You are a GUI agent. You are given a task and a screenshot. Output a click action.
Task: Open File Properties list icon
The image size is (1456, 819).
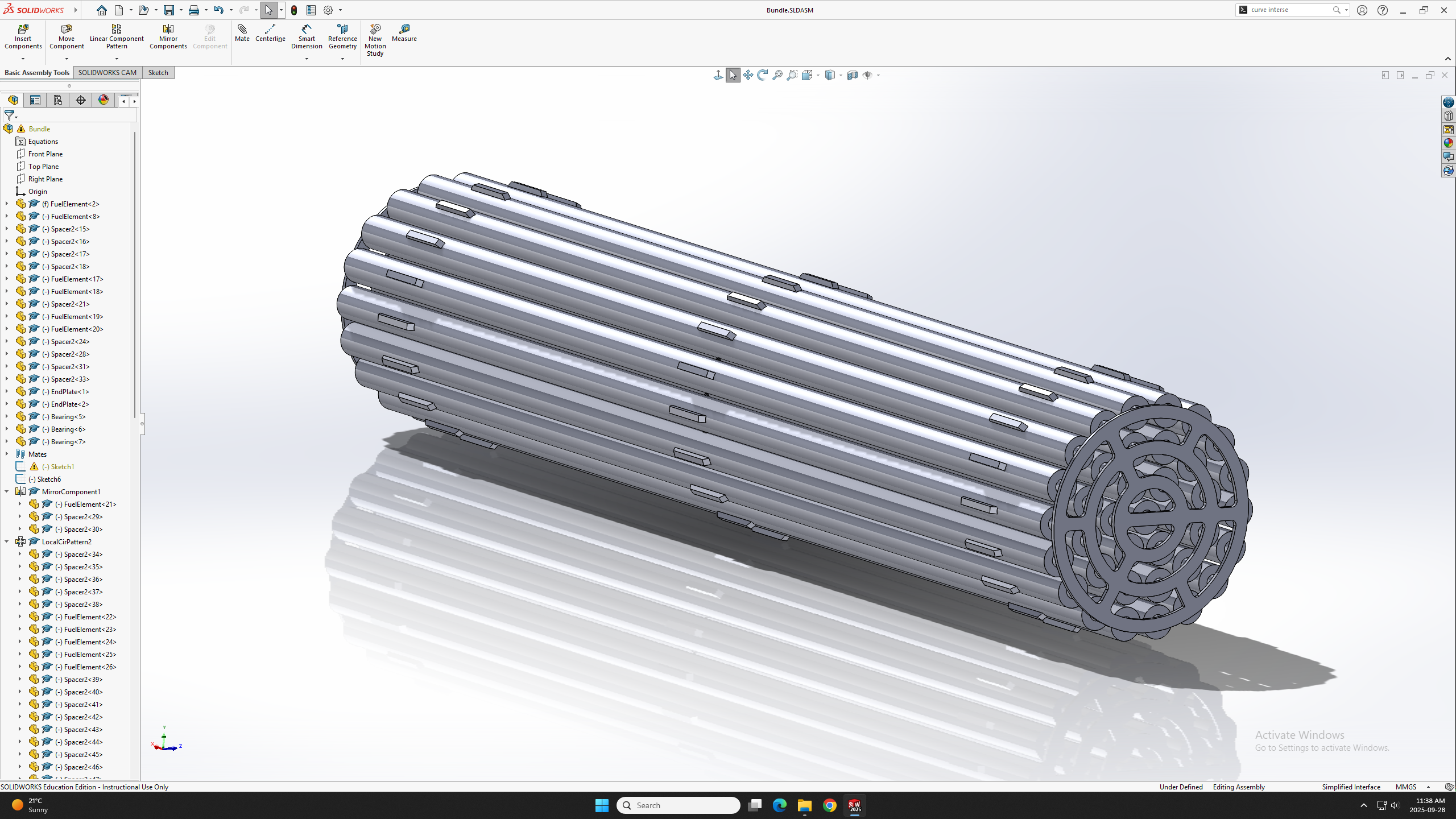pos(311,10)
